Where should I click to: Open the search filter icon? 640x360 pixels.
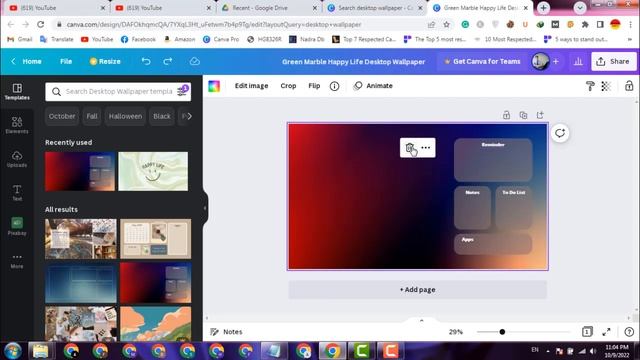[182, 91]
